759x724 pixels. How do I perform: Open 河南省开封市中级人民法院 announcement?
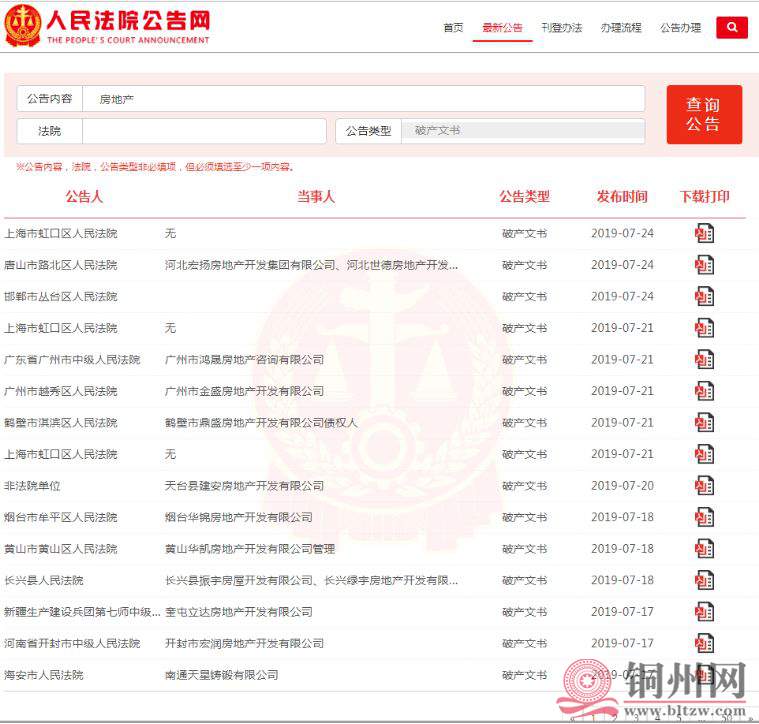click(72, 643)
